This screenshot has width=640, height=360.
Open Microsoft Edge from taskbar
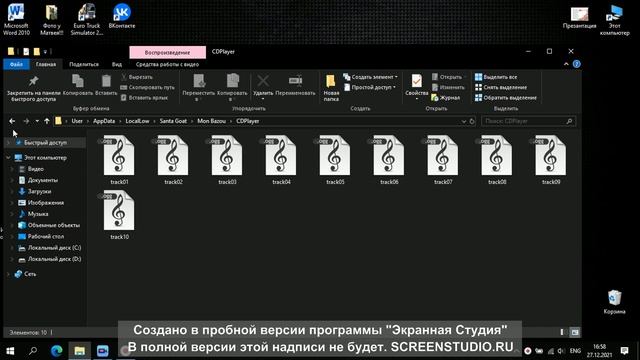(56, 351)
